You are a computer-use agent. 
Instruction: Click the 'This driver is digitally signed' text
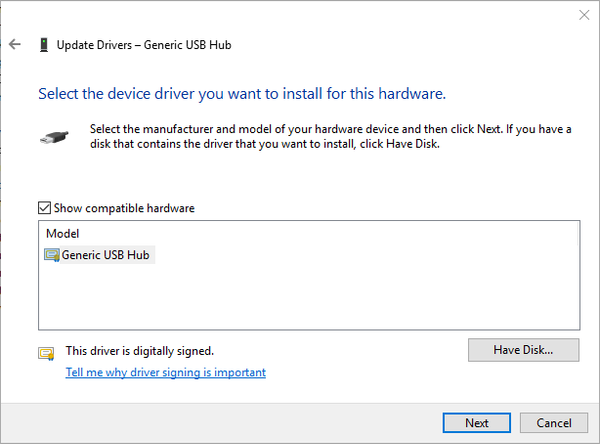(x=140, y=351)
